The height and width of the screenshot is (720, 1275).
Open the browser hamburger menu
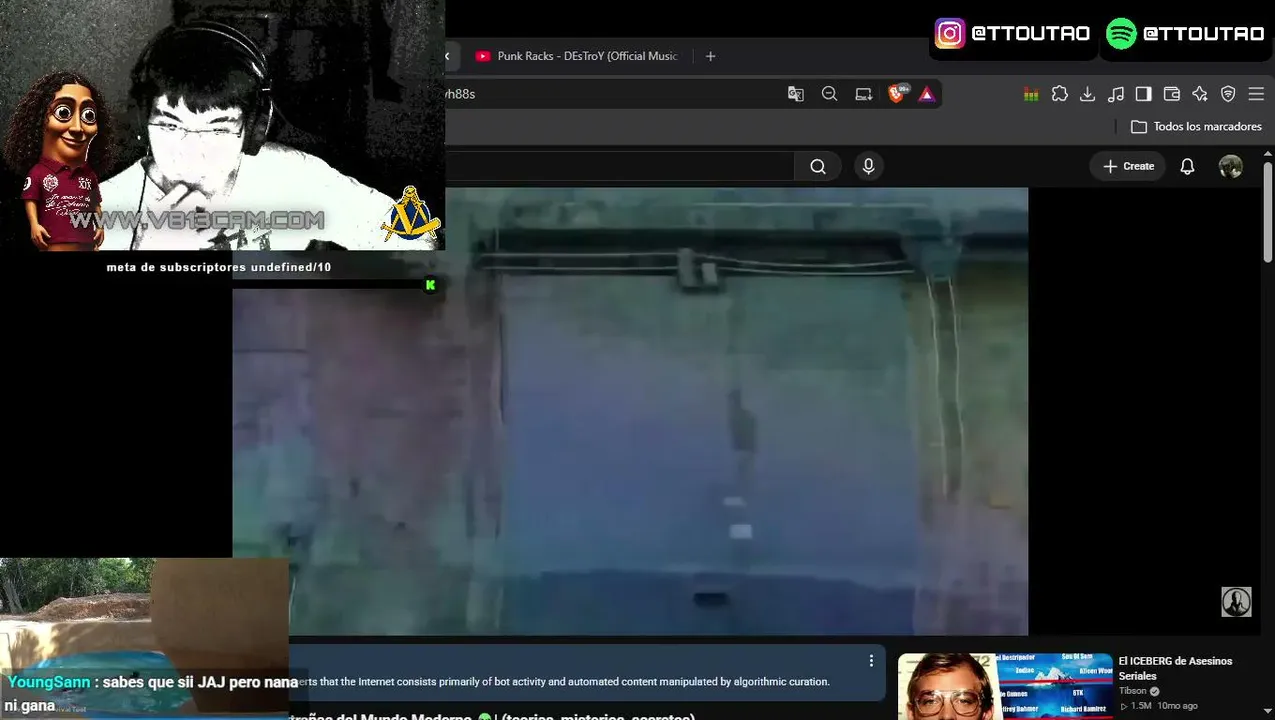coord(1256,94)
